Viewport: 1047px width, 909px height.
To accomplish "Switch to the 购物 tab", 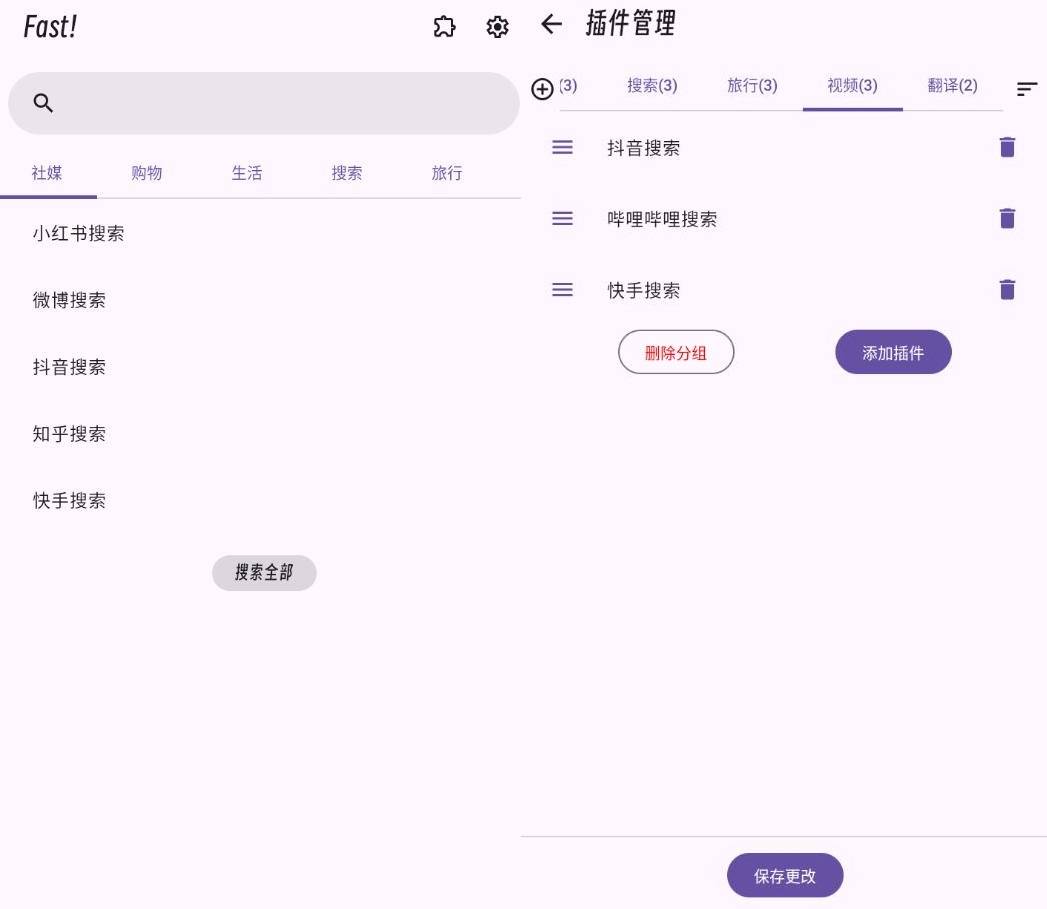I will point(146,173).
